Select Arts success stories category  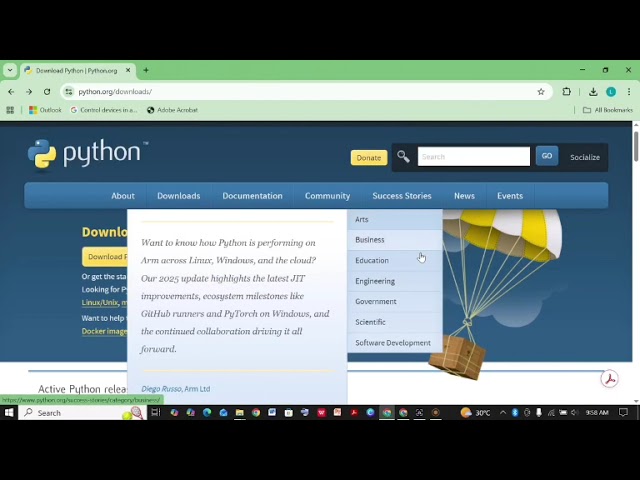pos(395,220)
